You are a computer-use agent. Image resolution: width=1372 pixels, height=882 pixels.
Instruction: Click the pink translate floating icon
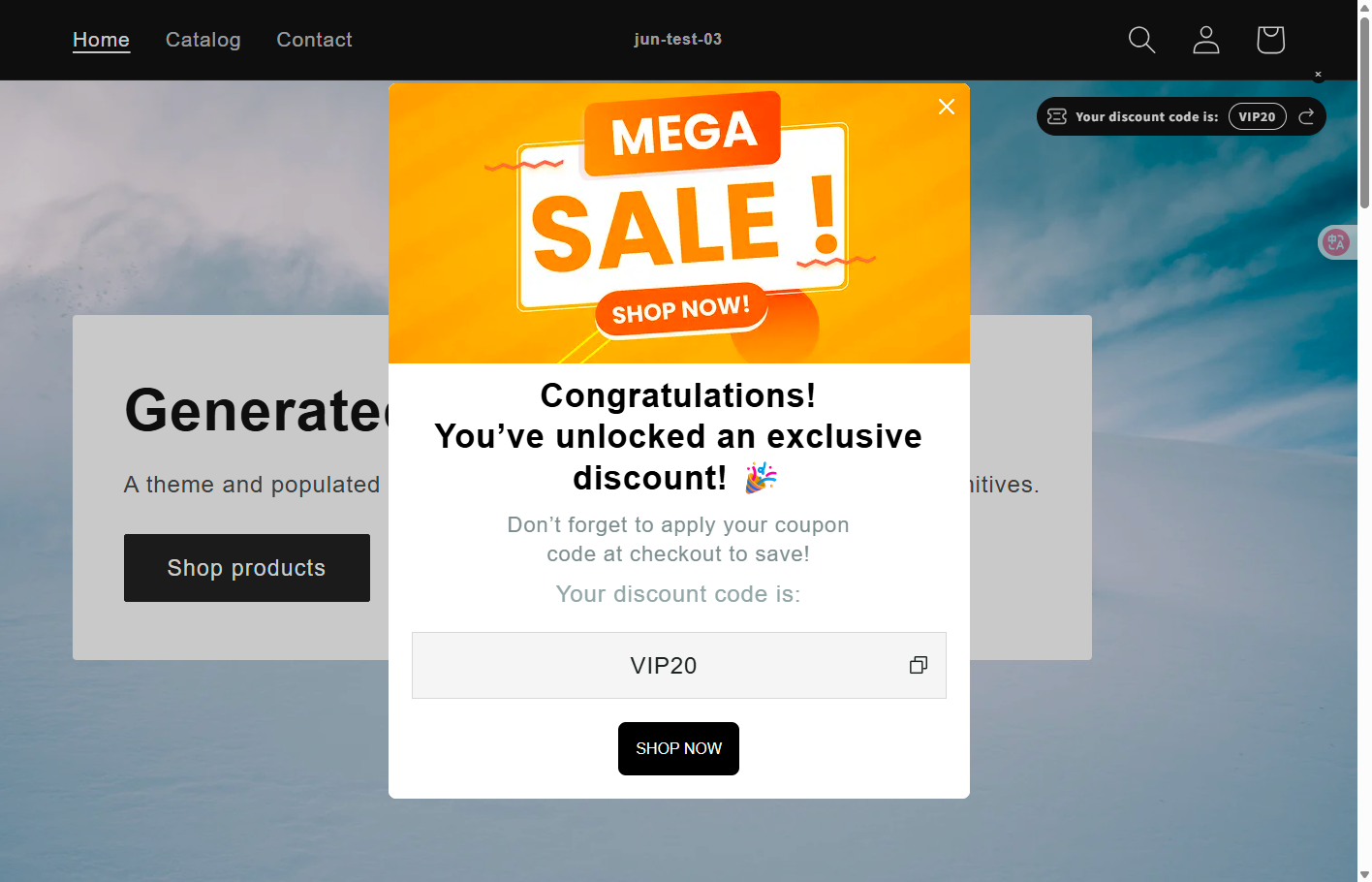pos(1336,242)
